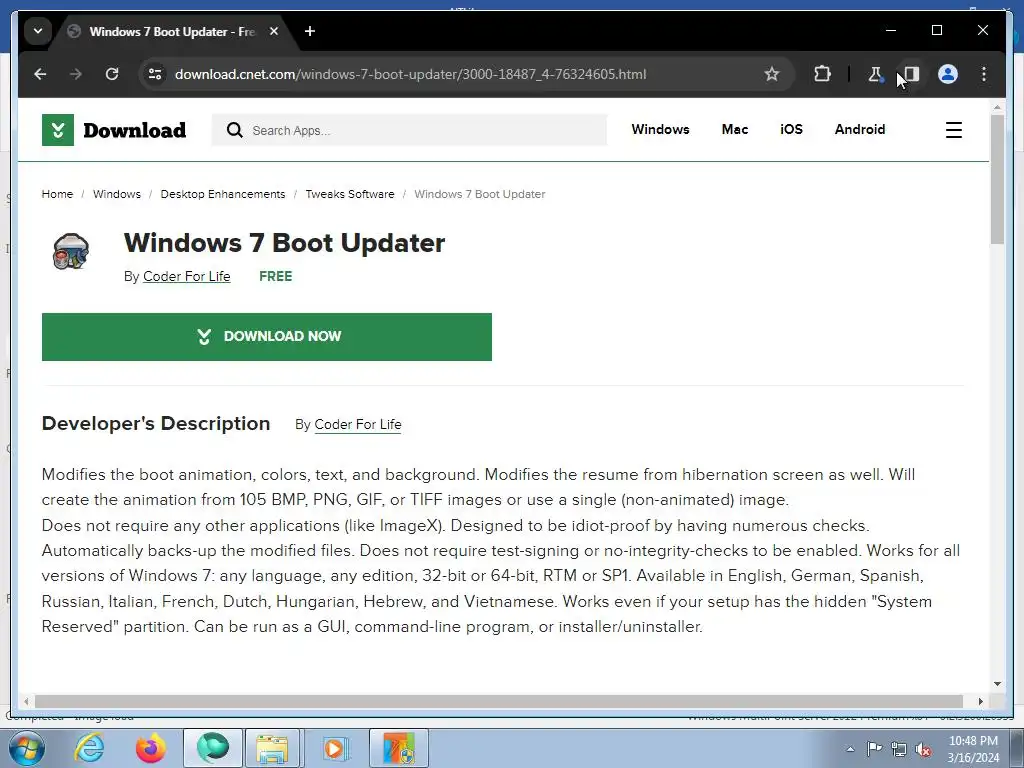
Task: Open the tab search dropdown chevron
Action: 38,31
